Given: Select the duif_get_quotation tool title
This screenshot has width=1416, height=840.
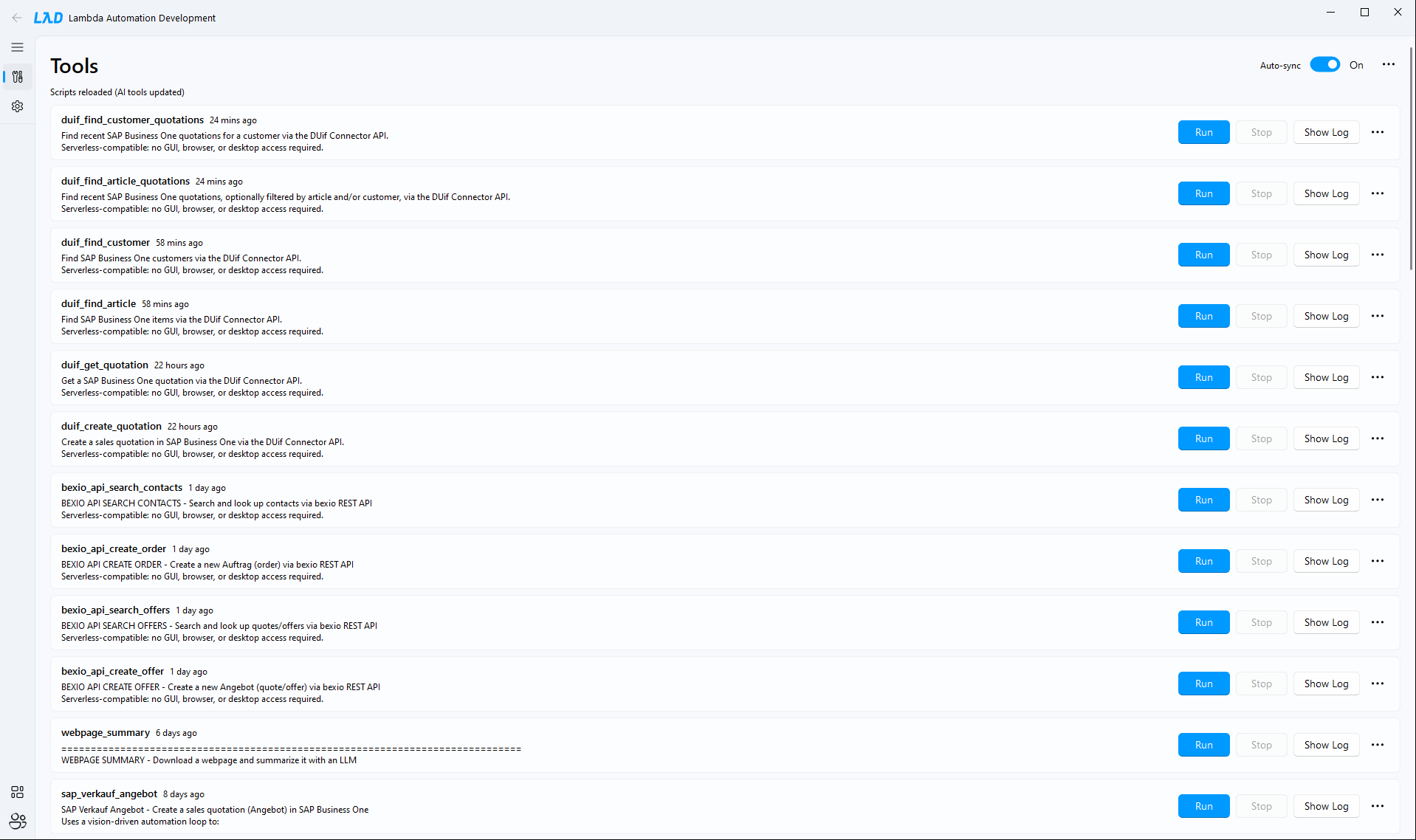Looking at the screenshot, I should 104,365.
